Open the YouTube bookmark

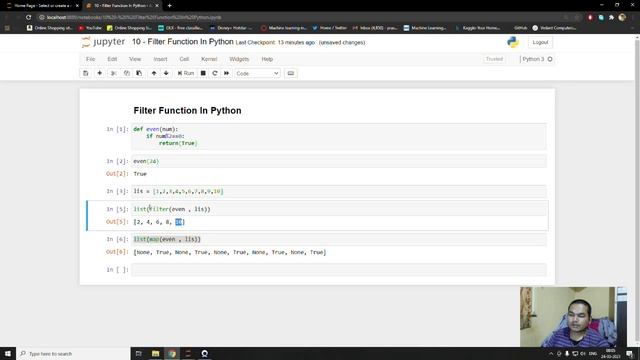point(90,28)
